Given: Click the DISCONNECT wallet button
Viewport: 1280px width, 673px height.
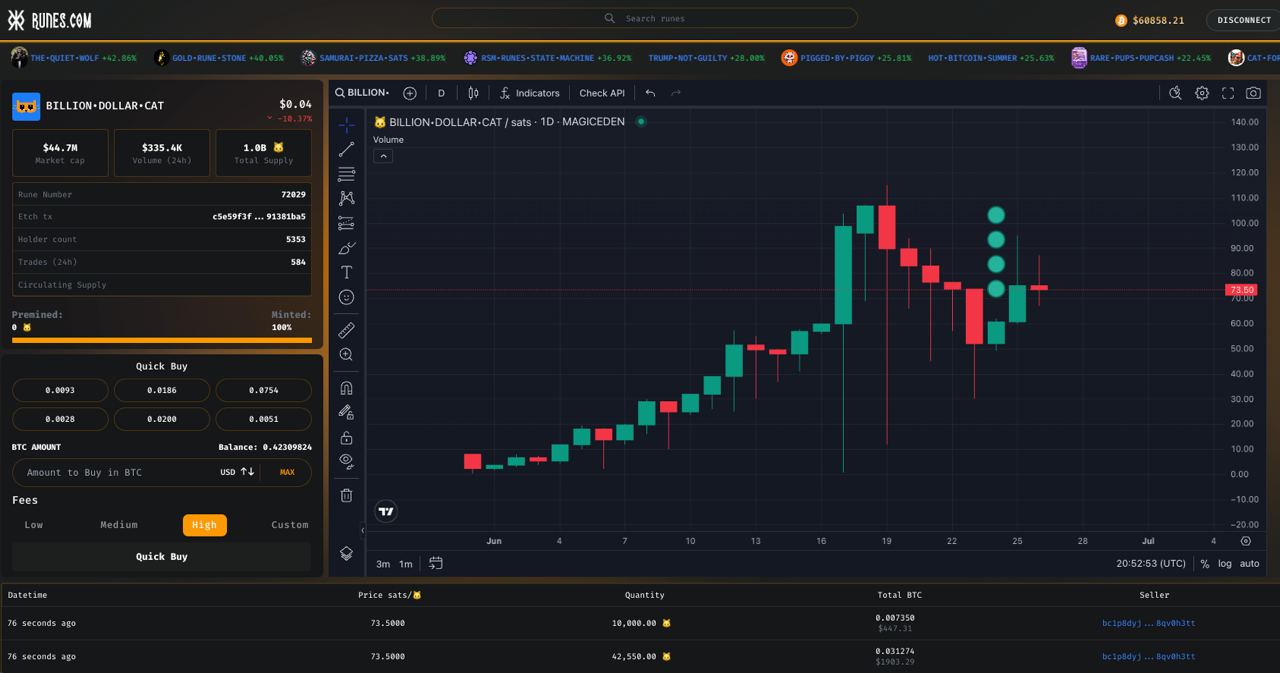Looking at the screenshot, I should pos(1243,20).
